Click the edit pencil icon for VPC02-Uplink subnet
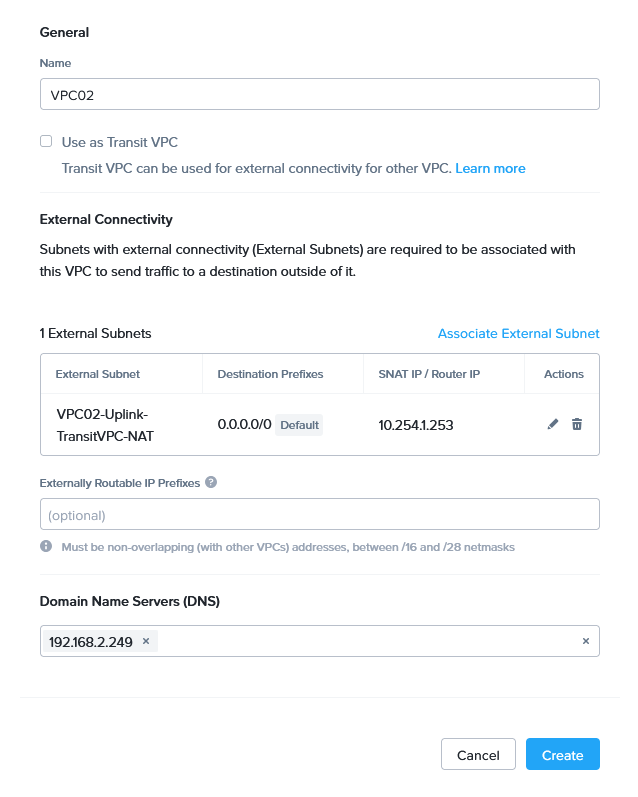Viewport: 638px width, 797px height. point(553,424)
